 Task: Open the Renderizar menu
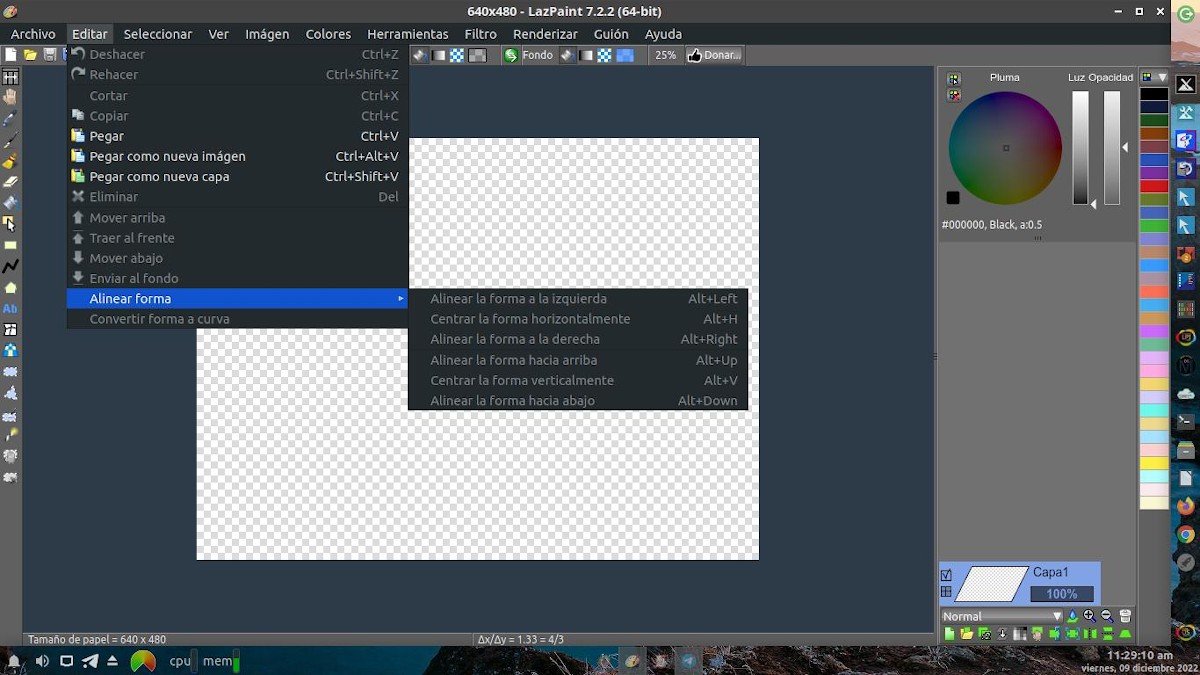(545, 34)
